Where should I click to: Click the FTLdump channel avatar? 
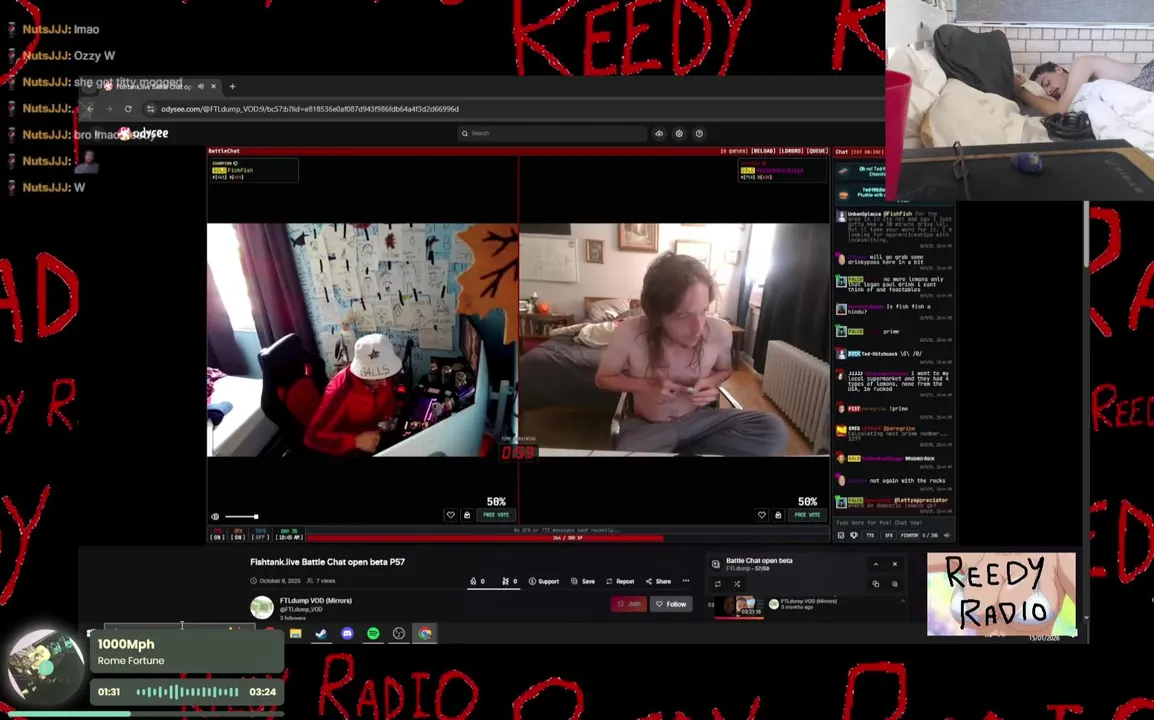[262, 607]
